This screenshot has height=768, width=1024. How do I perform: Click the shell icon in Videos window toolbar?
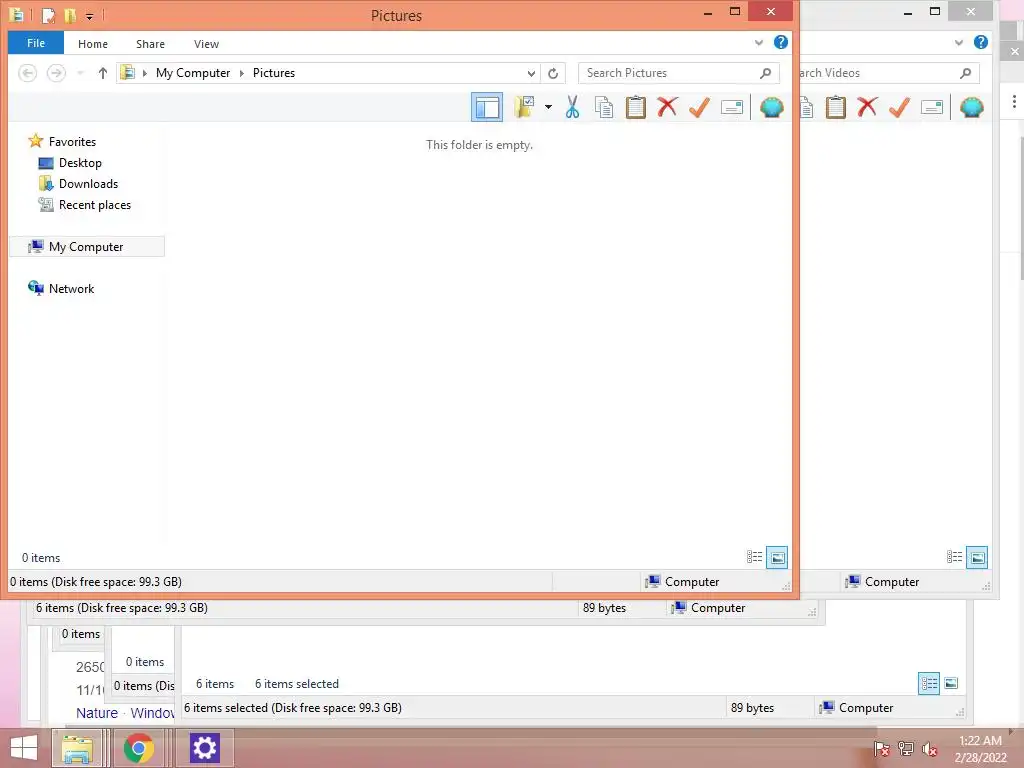coord(971,107)
